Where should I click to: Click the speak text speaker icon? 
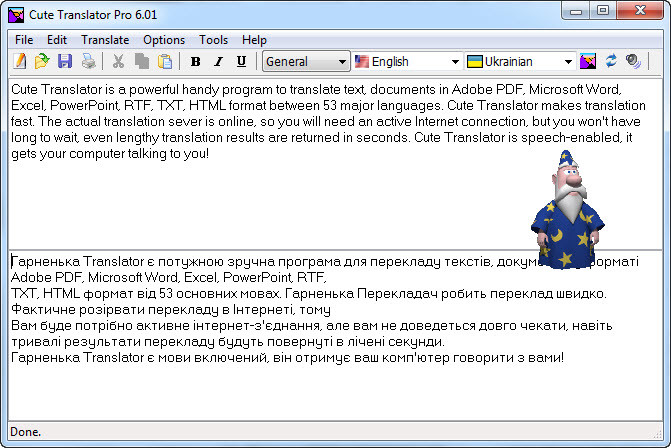coord(633,61)
